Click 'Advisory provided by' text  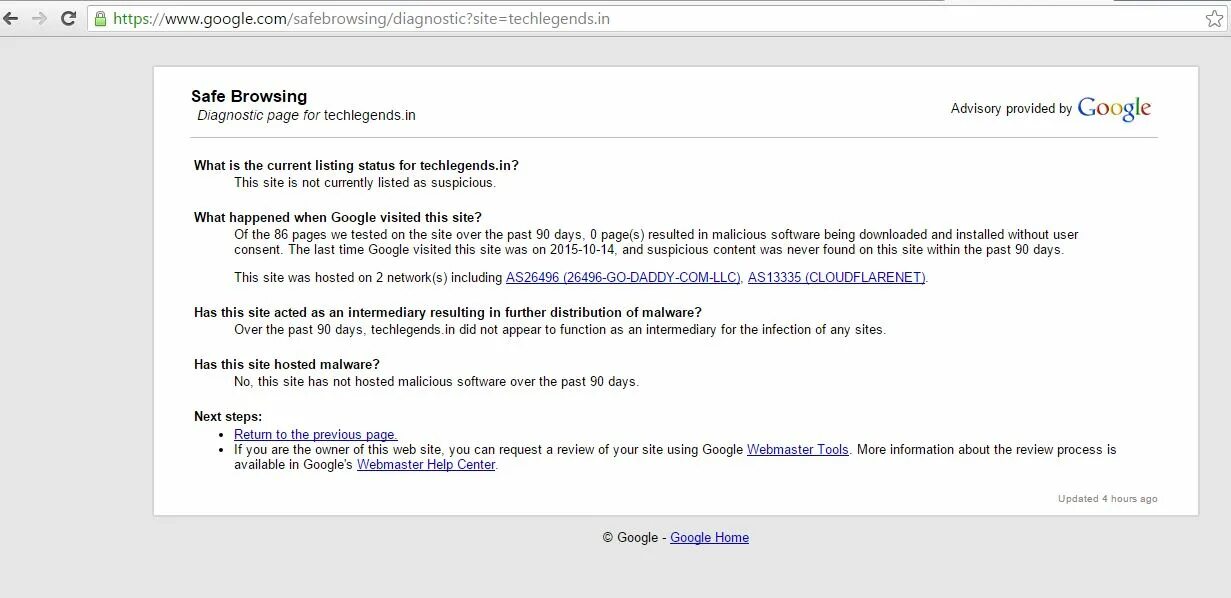[x=1011, y=108]
